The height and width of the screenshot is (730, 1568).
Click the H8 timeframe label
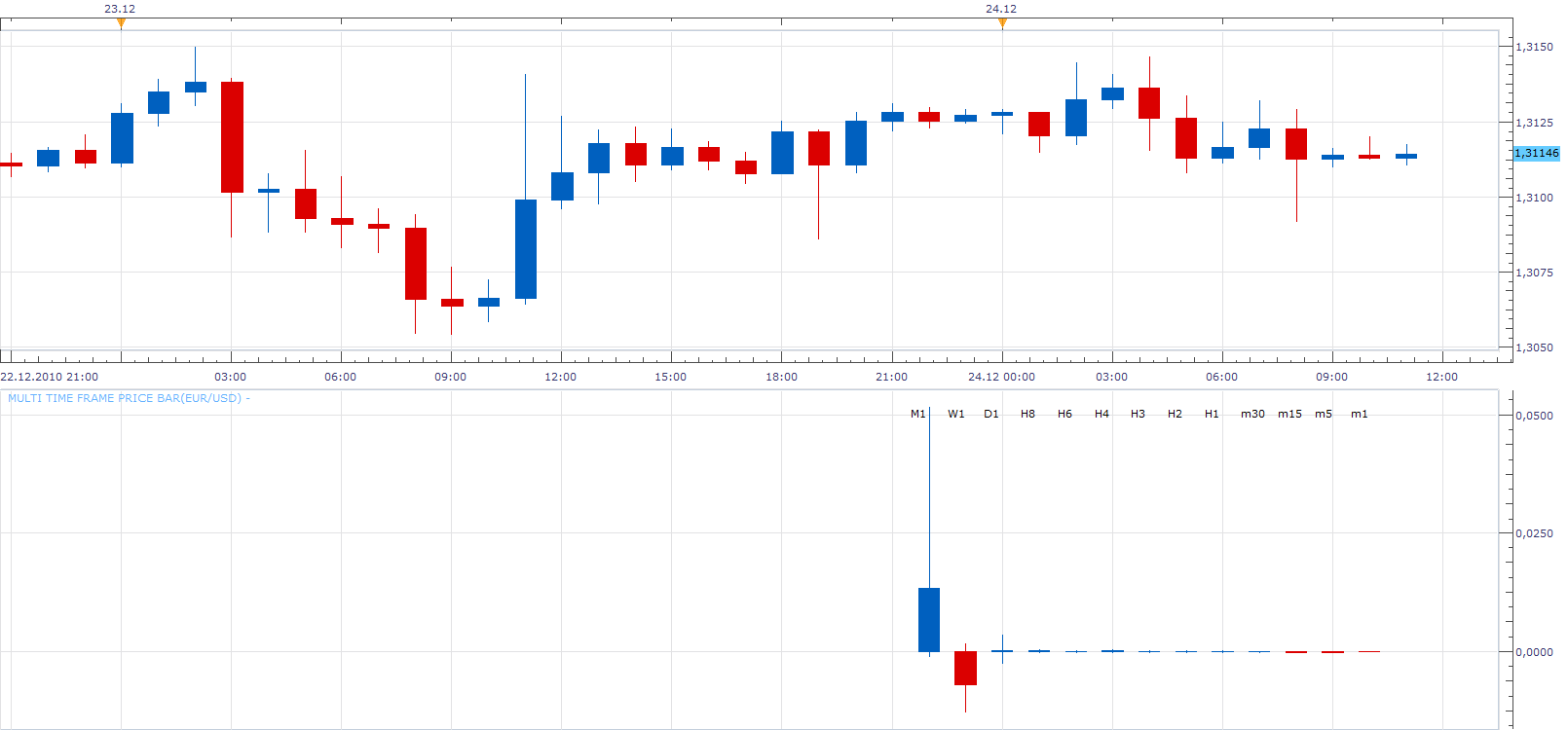click(x=1028, y=414)
